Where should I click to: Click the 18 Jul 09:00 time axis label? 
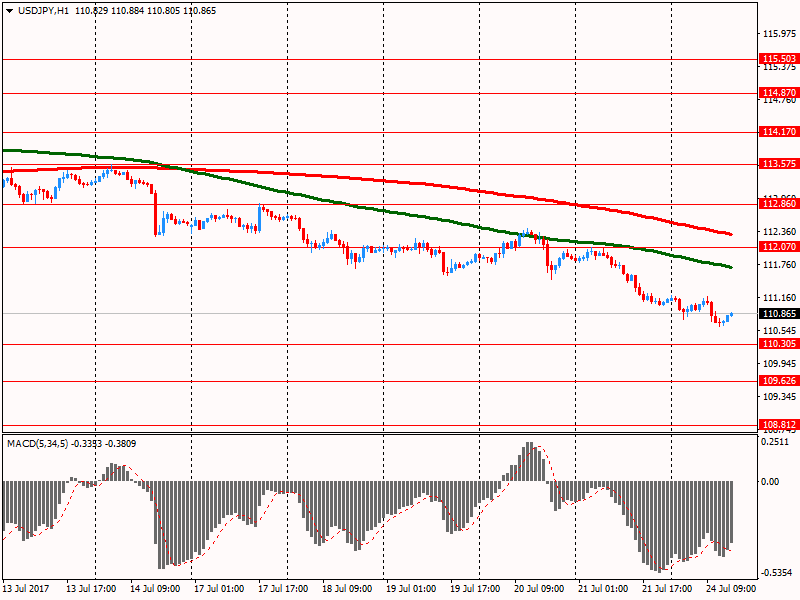point(347,589)
